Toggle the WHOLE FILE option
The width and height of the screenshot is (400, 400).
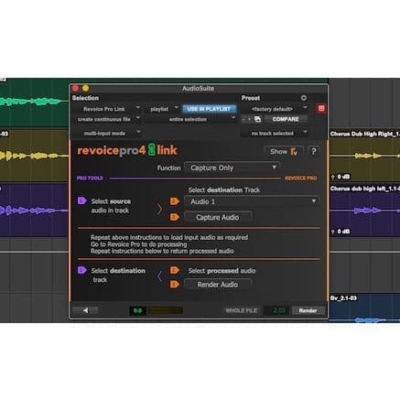point(241,310)
